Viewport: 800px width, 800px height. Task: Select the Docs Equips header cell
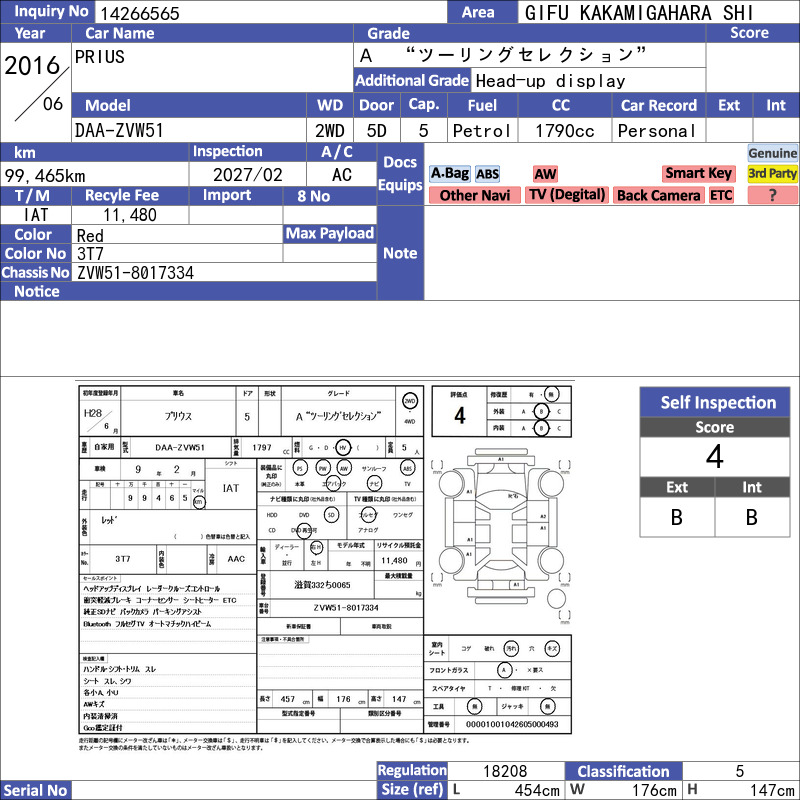pyautogui.click(x=400, y=174)
